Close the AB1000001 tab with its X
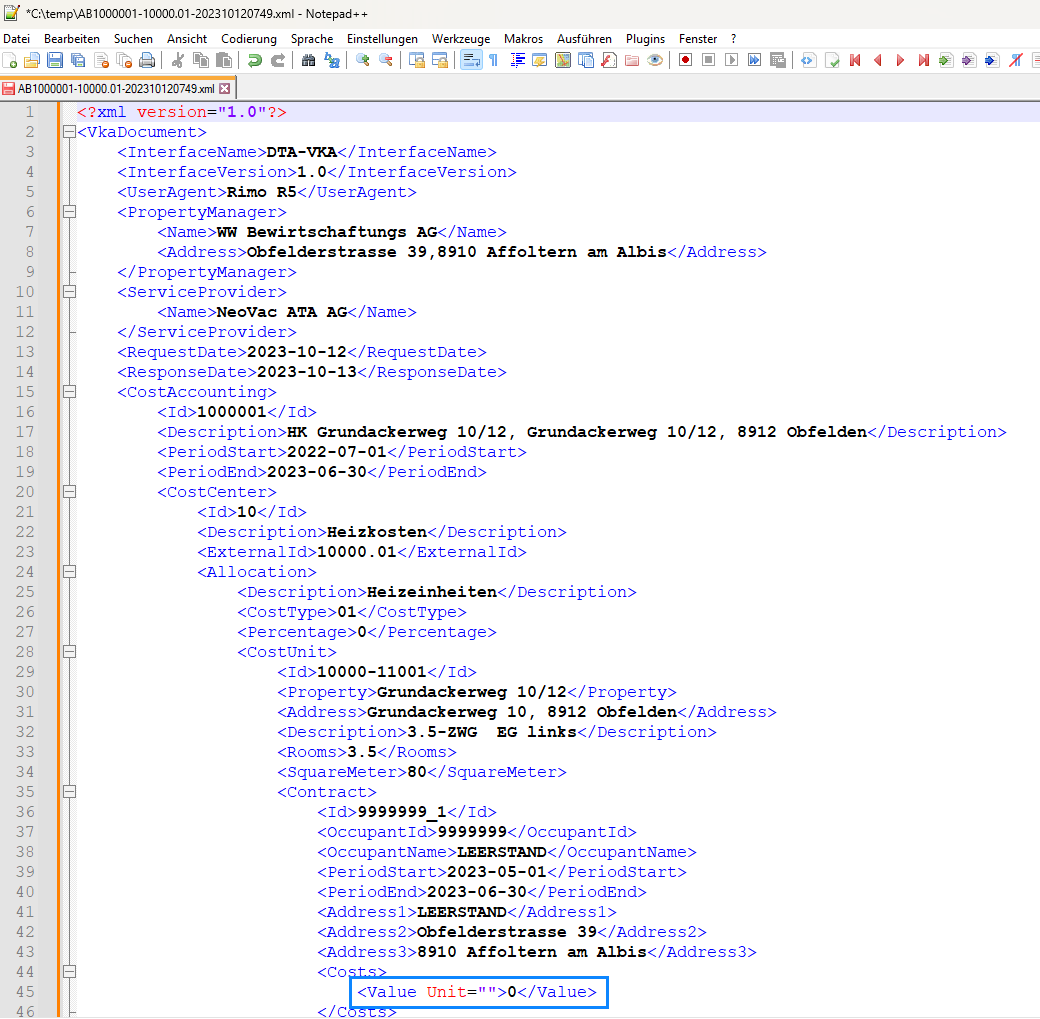Screen dimensions: 1040x1019 [x=225, y=89]
